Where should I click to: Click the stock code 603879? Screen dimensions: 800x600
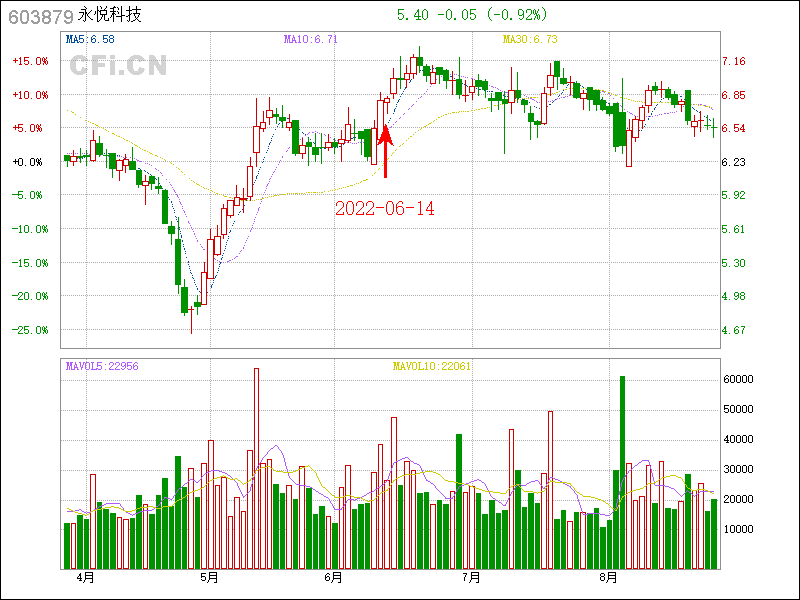pyautogui.click(x=41, y=17)
